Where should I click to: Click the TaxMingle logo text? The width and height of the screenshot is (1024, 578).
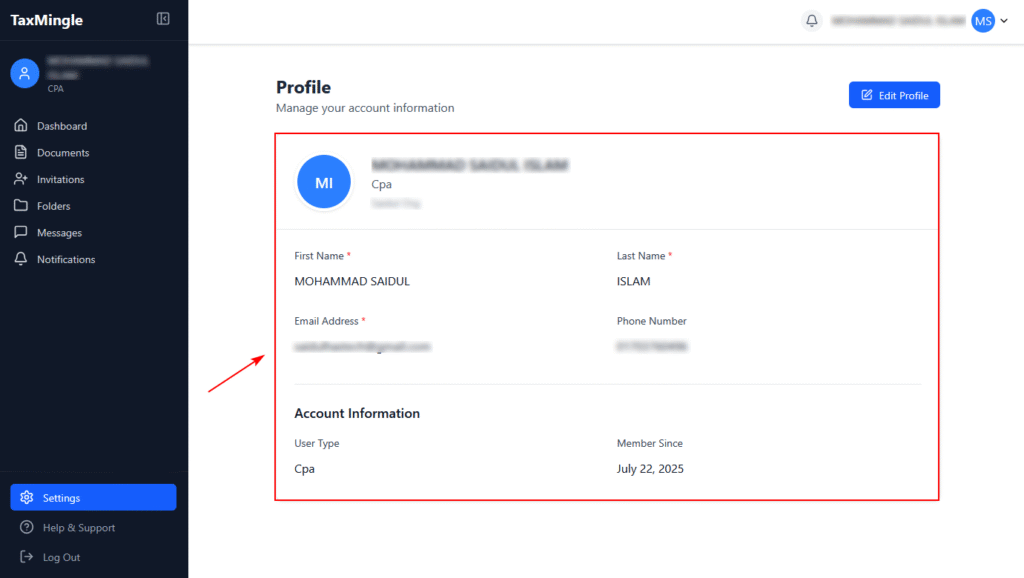[x=47, y=20]
